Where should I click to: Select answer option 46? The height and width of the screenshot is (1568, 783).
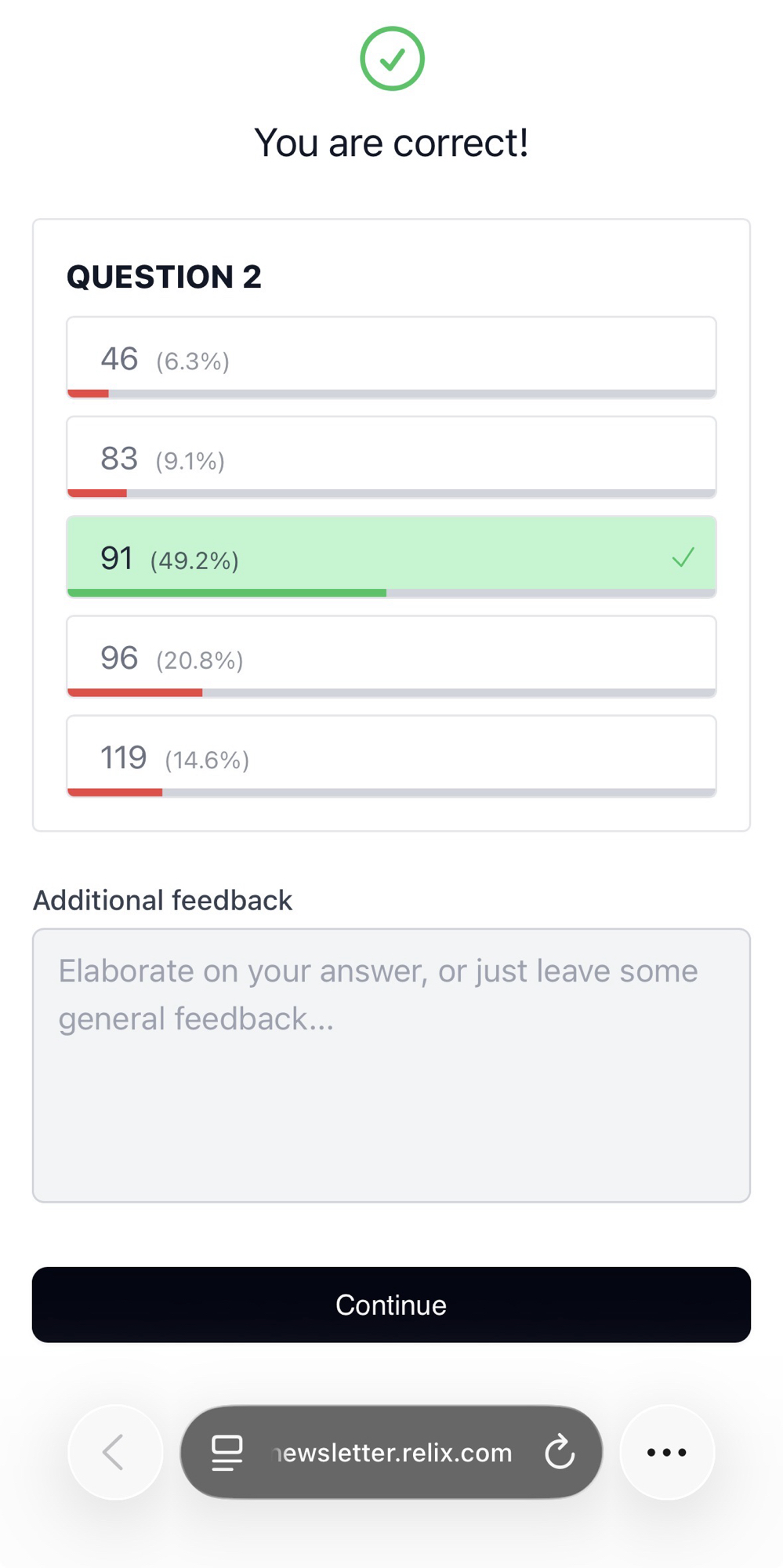coord(391,358)
